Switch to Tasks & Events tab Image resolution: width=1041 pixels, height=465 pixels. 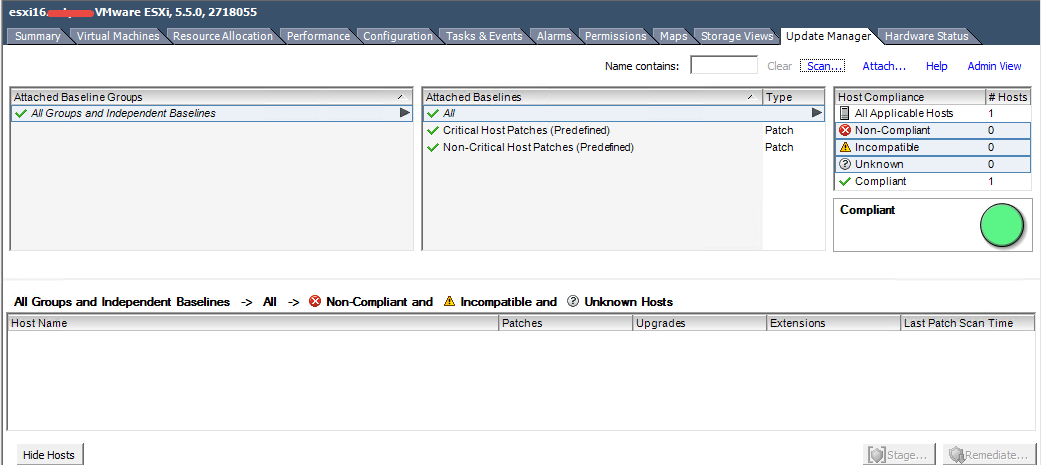point(485,36)
